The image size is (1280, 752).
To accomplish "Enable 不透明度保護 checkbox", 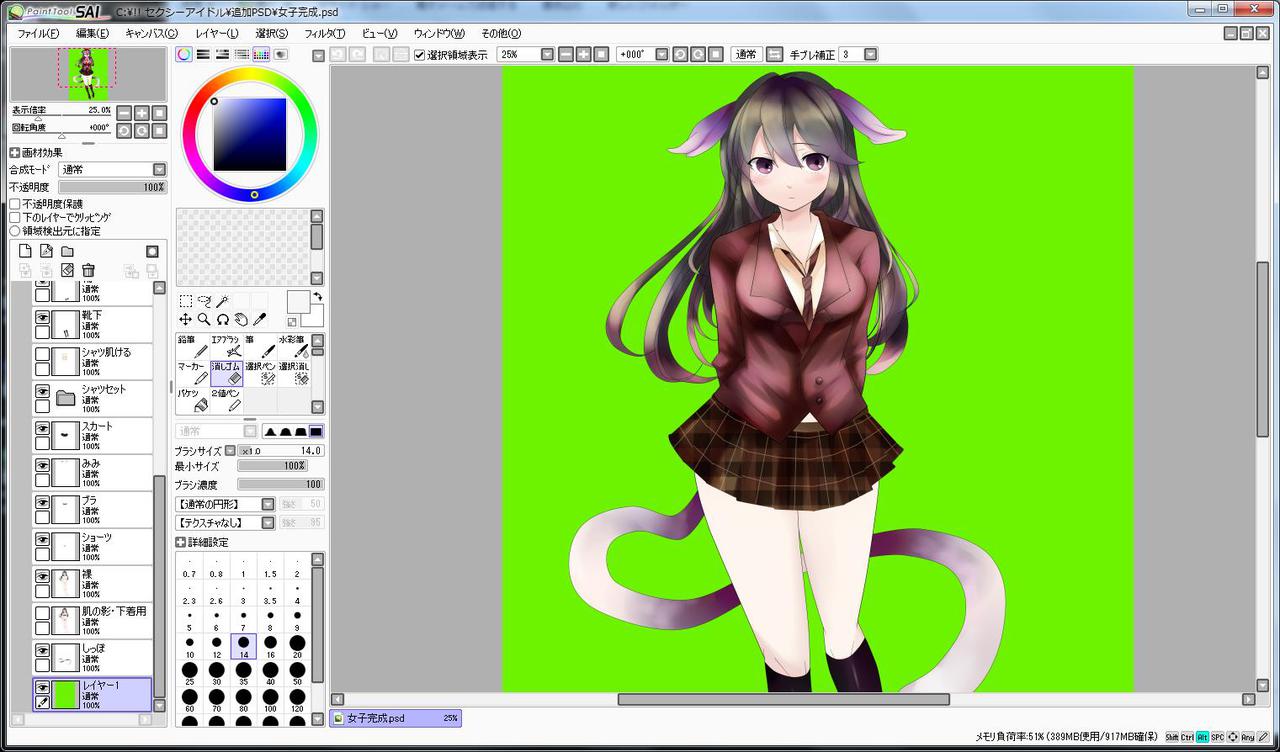I will pyautogui.click(x=15, y=204).
